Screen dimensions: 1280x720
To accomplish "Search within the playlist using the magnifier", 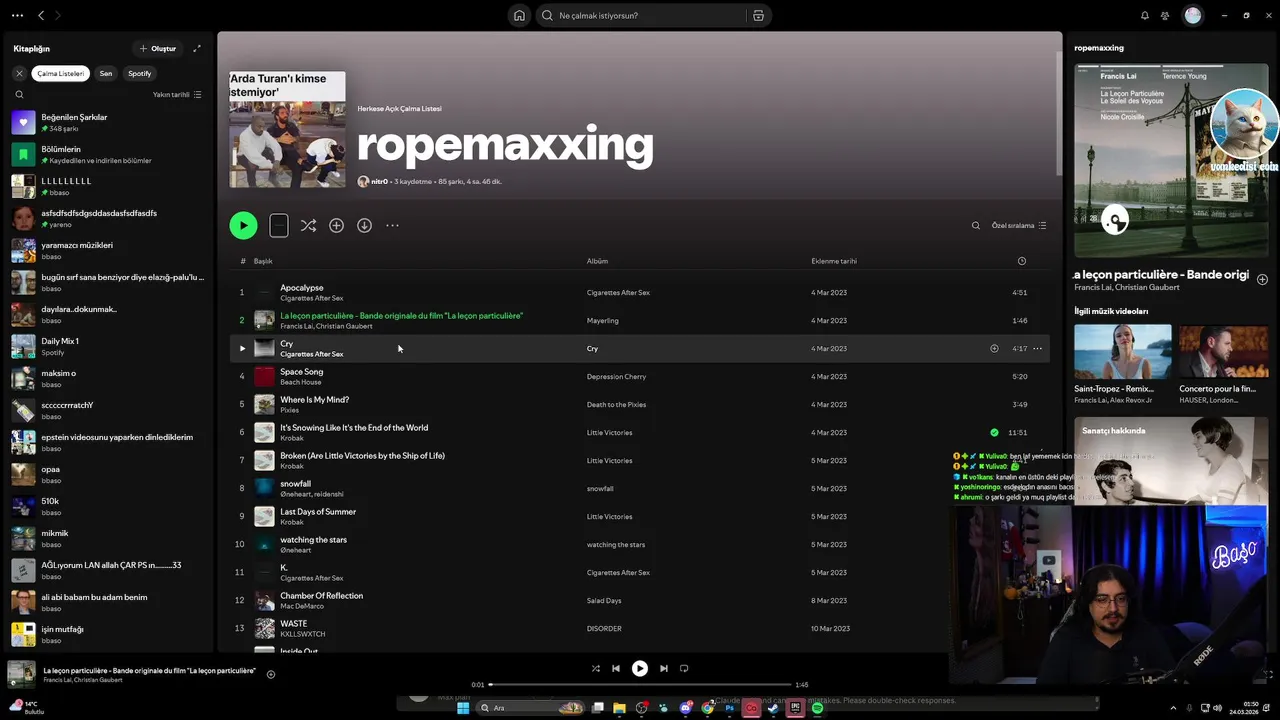I will (976, 225).
